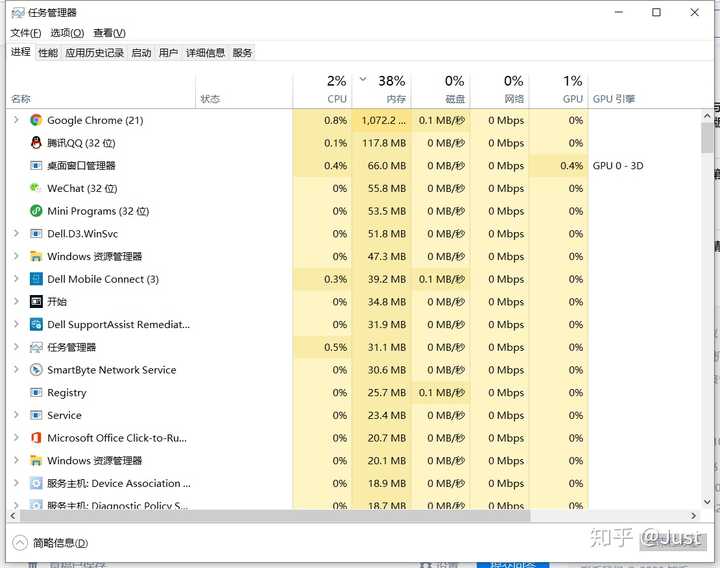This screenshot has width=720, height=568.
Task: Expand the first Windows 资源管理器 row
Action: tap(16, 256)
